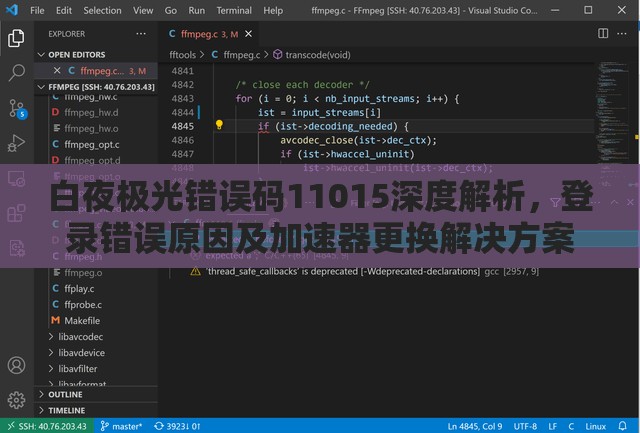
Task: Click the 'close each decoder' comment line
Action: (x=302, y=84)
